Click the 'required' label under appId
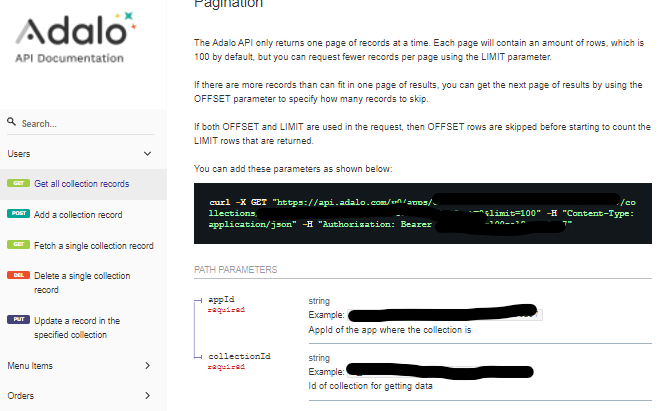This screenshot has width=672, height=411. point(226,309)
